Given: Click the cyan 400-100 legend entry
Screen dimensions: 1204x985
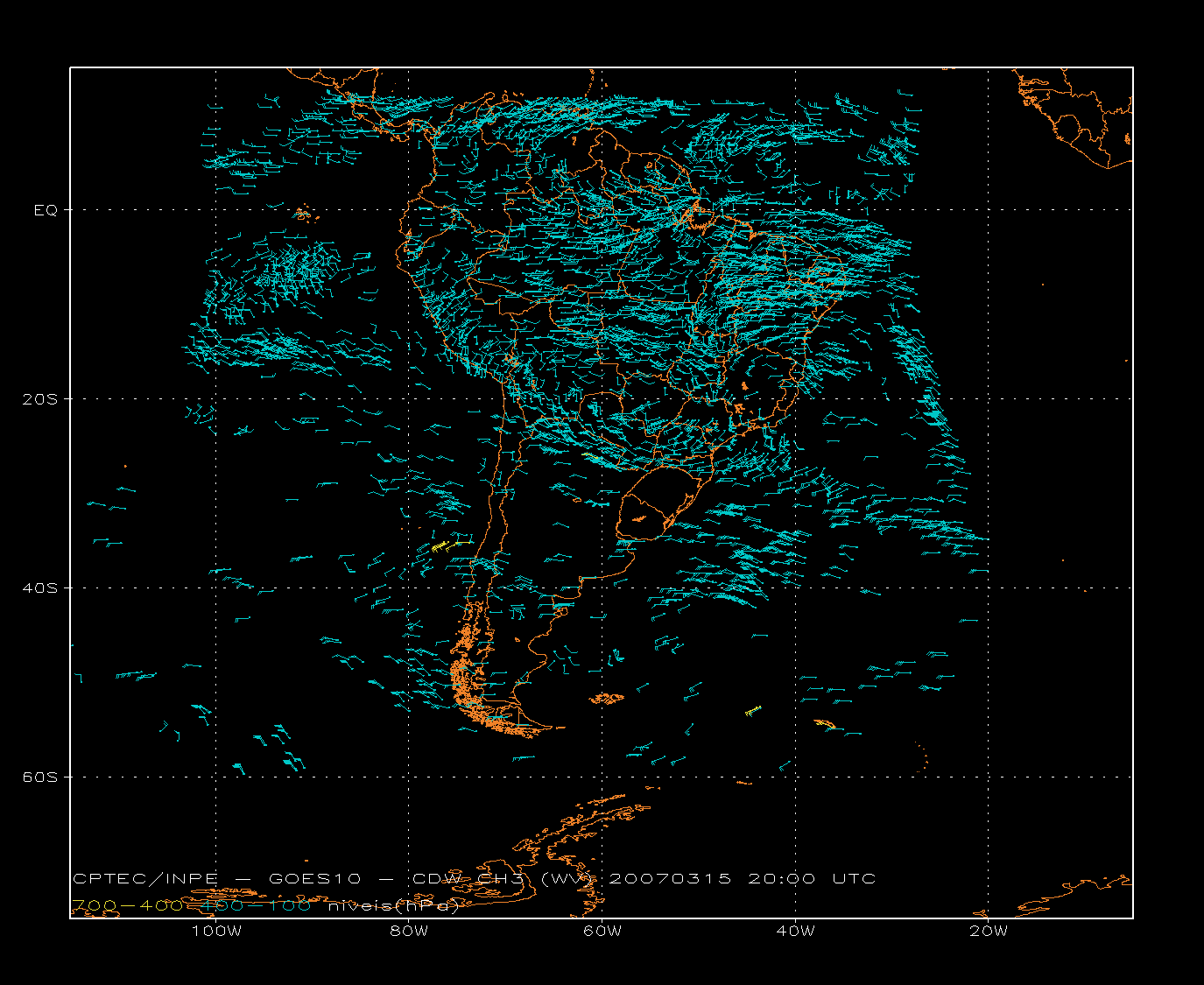Looking at the screenshot, I should [x=257, y=905].
